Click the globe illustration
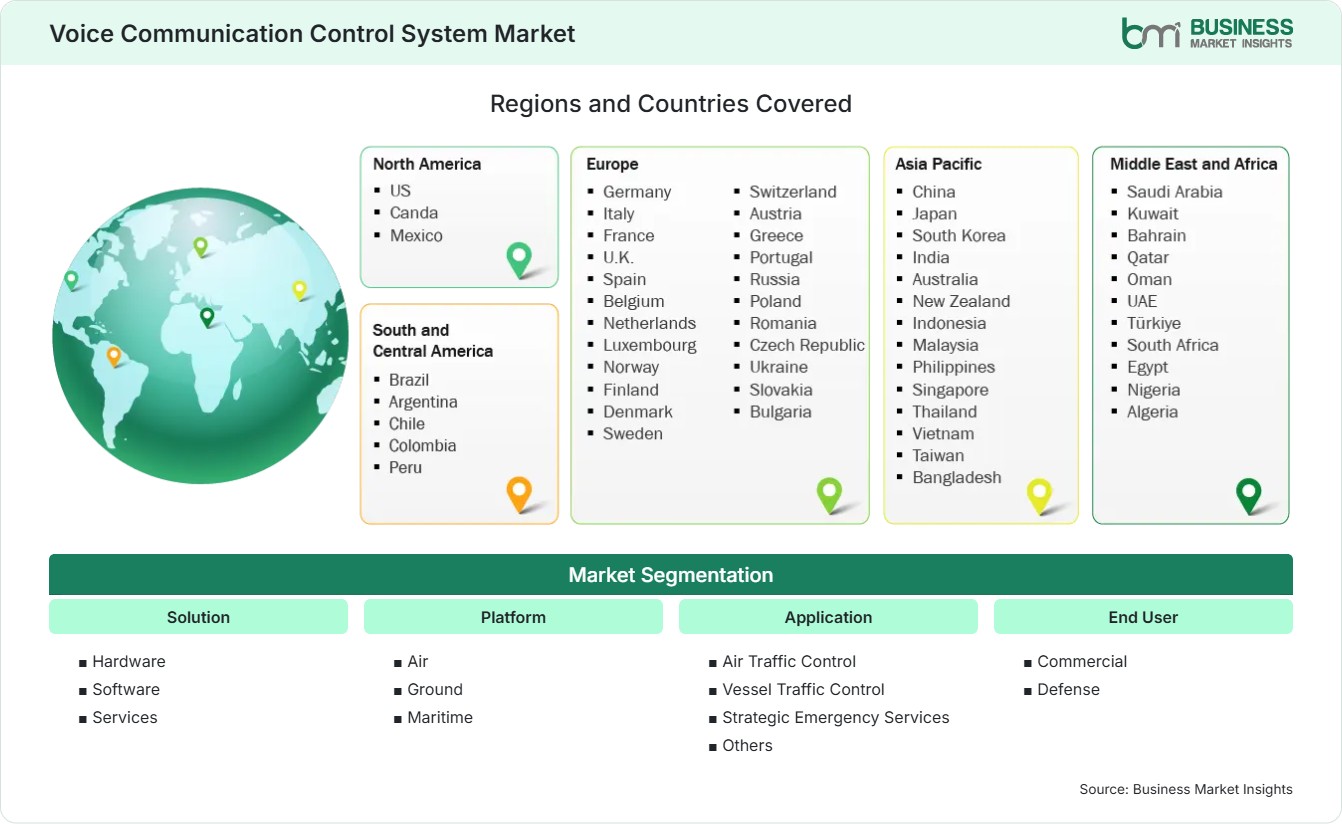 coord(200,335)
